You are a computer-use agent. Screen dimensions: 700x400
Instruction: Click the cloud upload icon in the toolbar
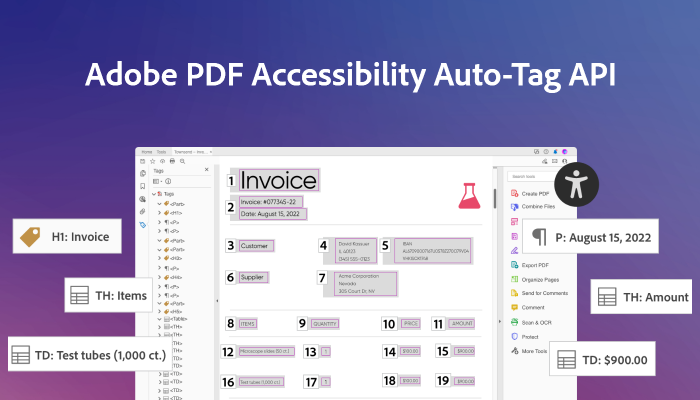(x=162, y=161)
